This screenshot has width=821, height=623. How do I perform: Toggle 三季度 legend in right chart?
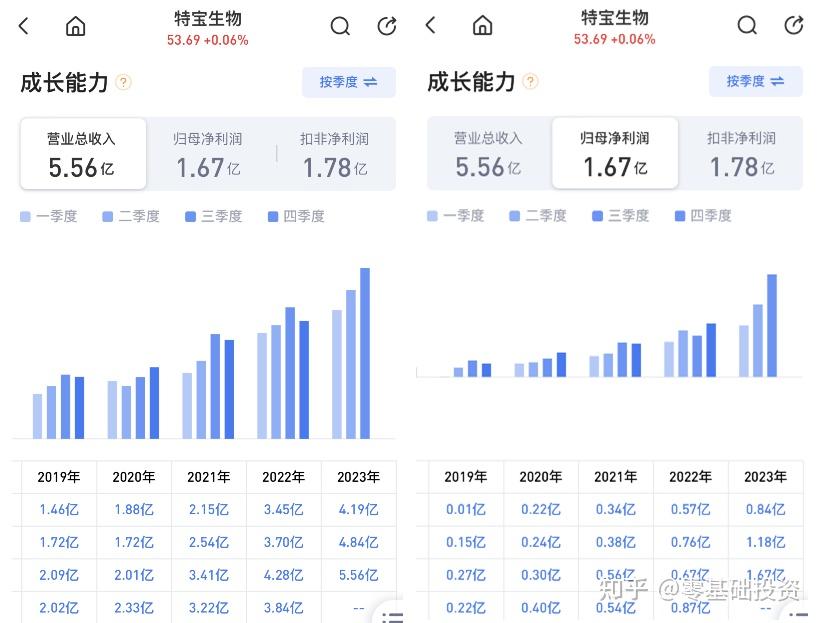620,215
